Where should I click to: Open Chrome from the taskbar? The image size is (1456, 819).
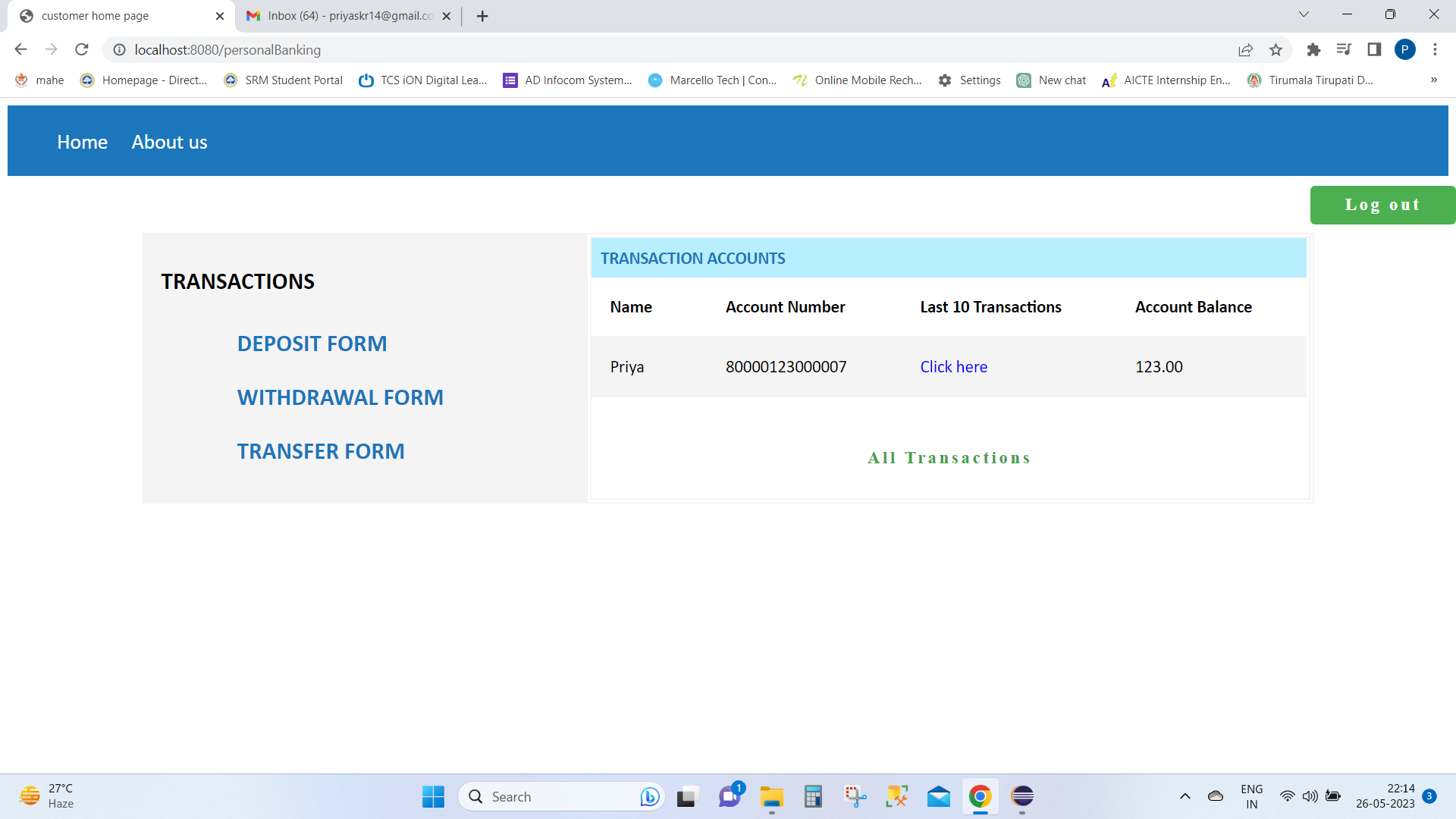point(979,796)
